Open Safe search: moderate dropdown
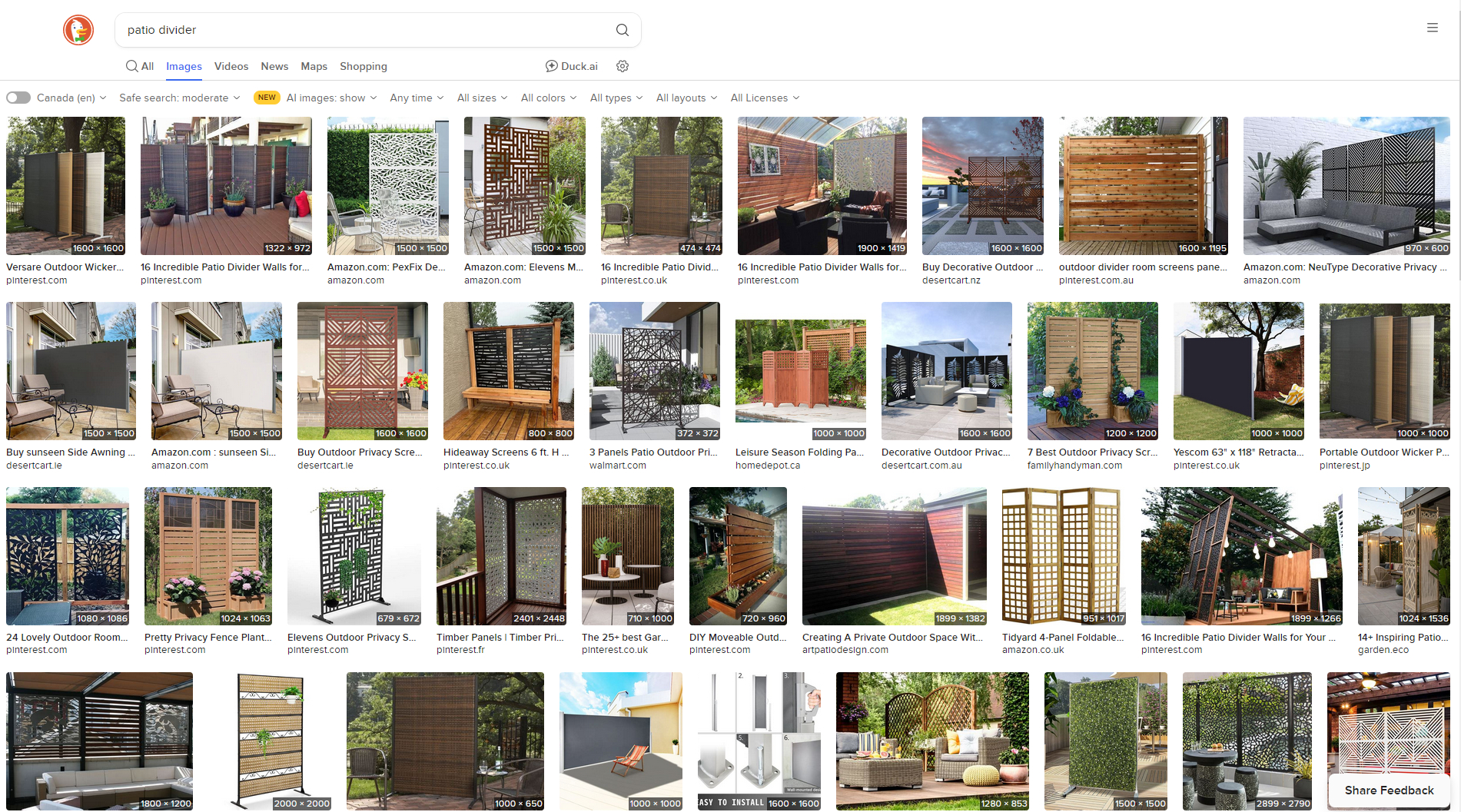 [x=180, y=98]
